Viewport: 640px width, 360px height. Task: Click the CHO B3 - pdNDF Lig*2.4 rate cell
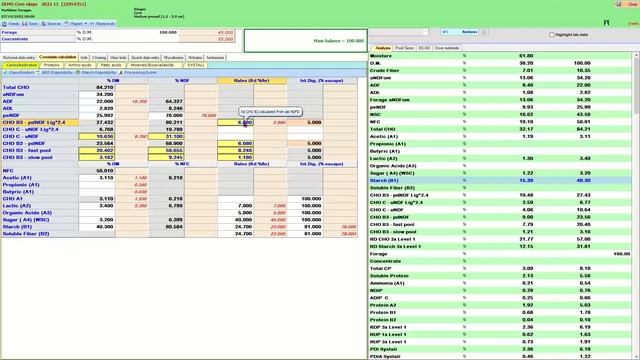coord(236,122)
